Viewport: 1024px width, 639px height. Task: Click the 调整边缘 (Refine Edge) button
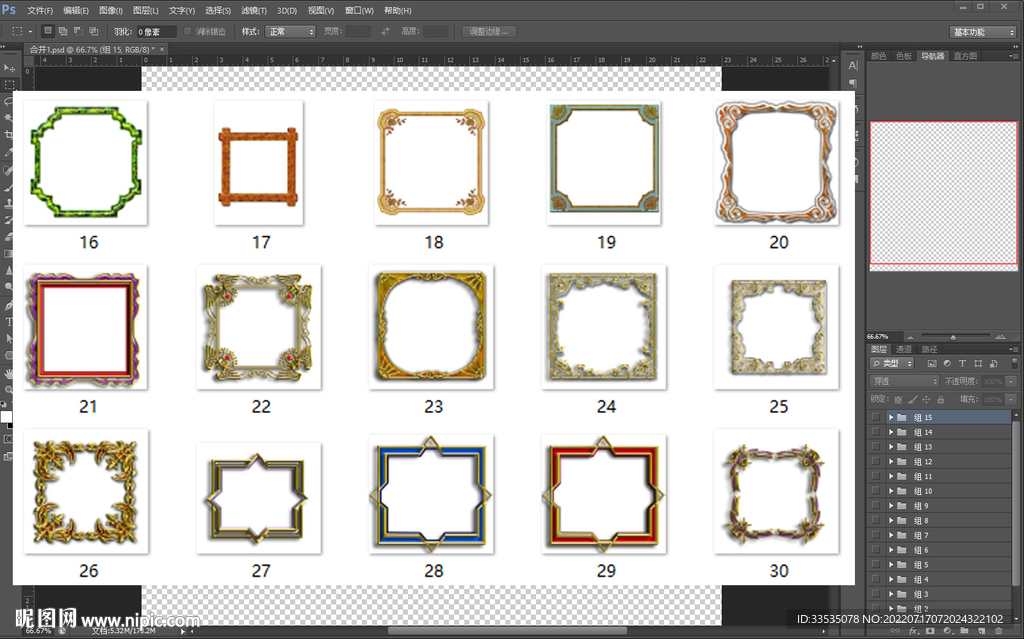tap(490, 32)
